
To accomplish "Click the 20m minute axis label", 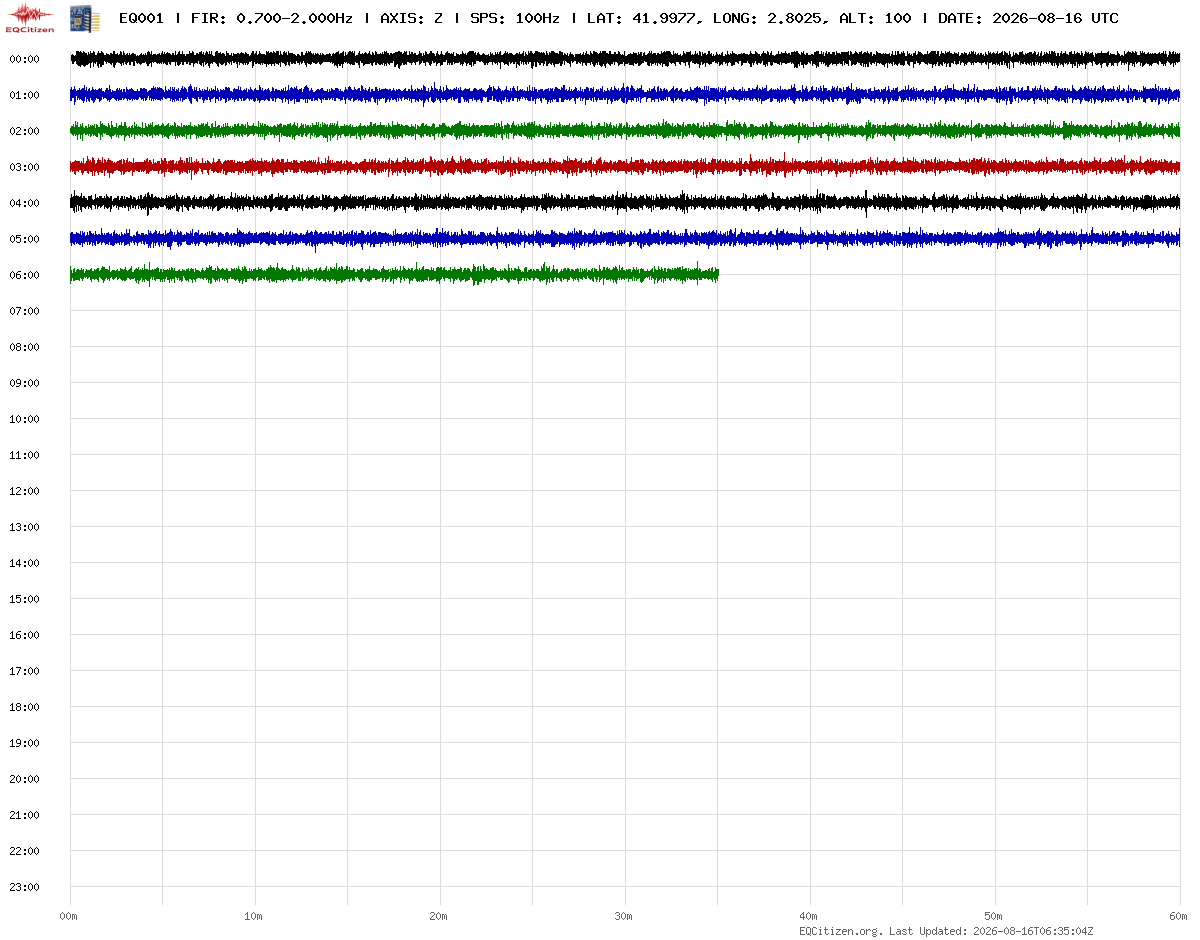I will click(x=439, y=916).
